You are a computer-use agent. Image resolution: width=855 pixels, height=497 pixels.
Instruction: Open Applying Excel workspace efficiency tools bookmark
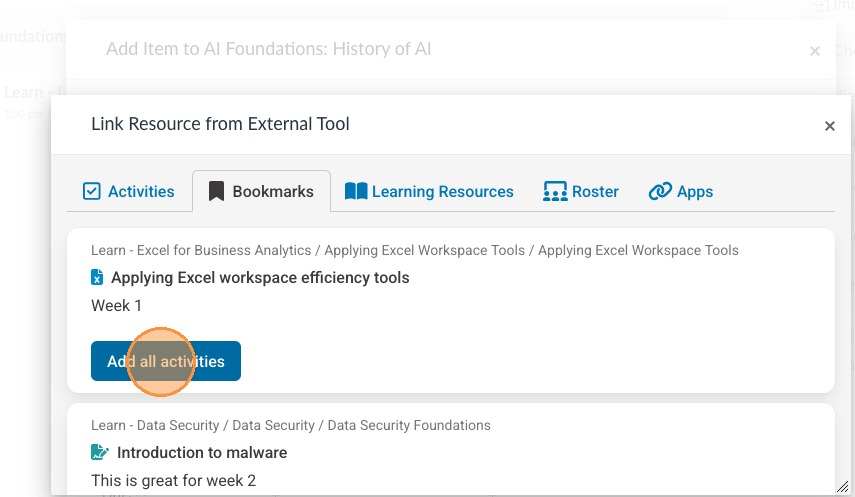[260, 277]
